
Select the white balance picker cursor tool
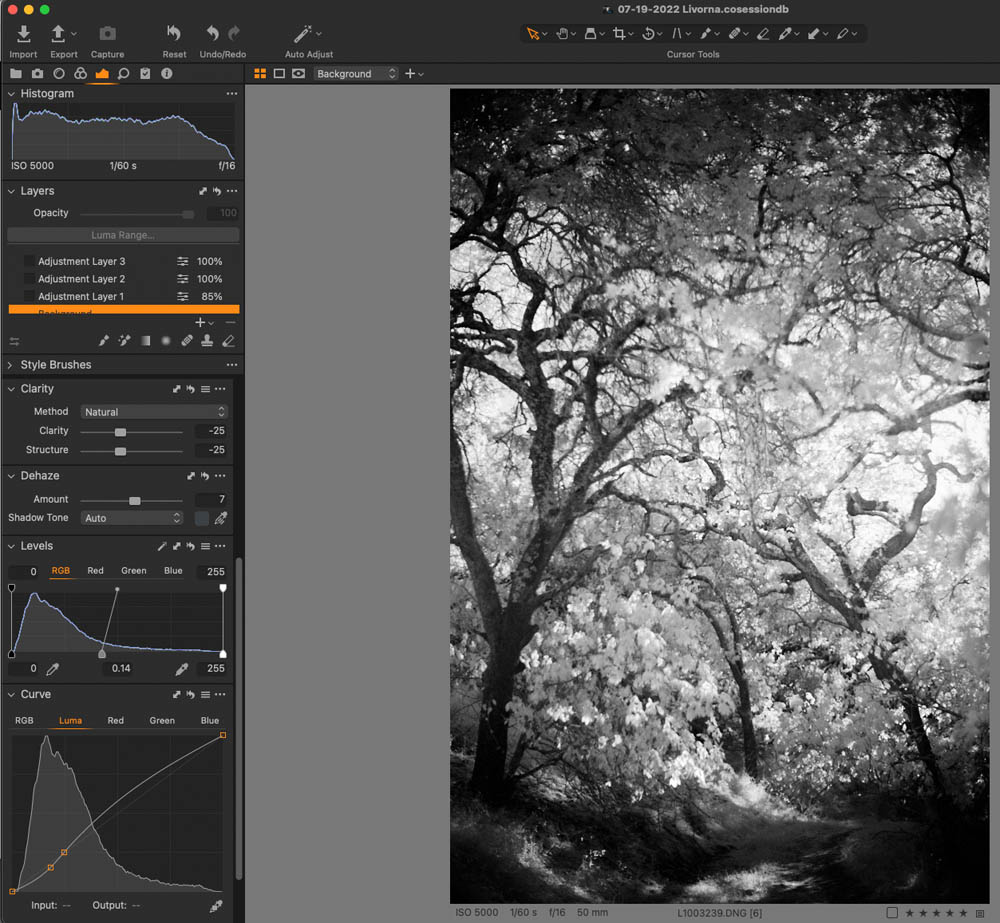[785, 34]
